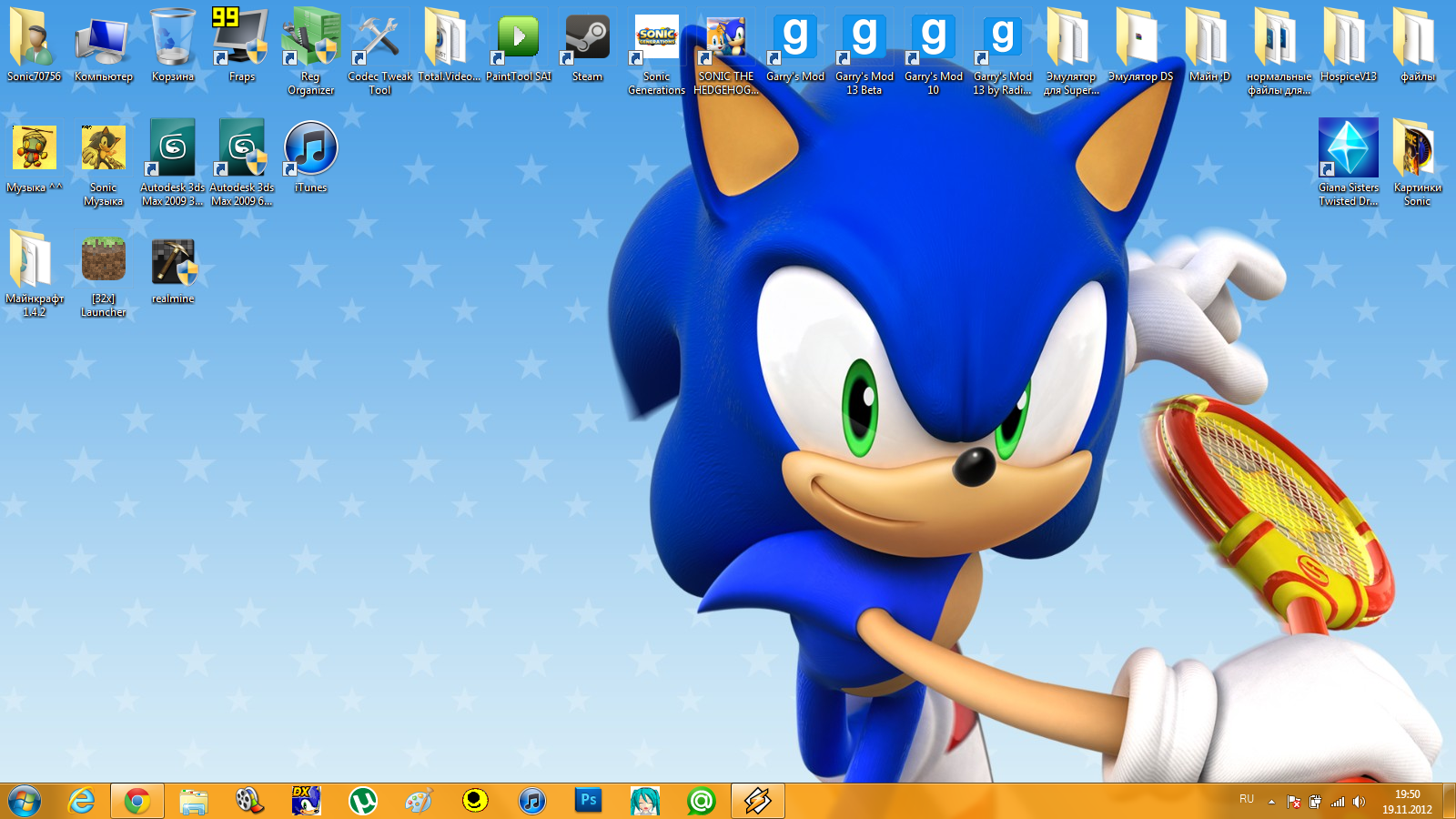Viewport: 1456px width, 819px height.
Task: Open iTunes from the taskbar
Action: coord(531,801)
